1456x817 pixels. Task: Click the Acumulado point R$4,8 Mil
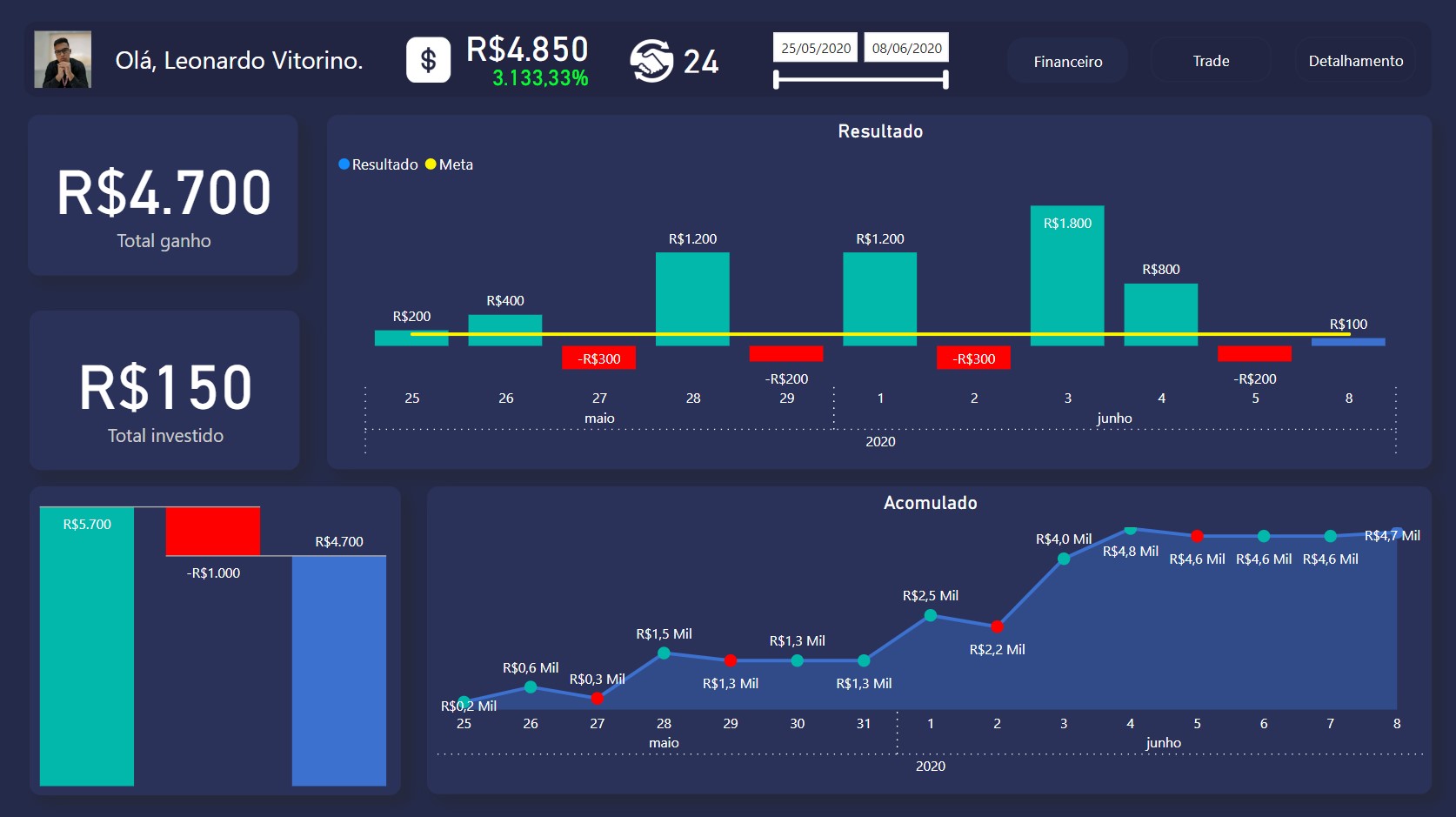(x=1131, y=529)
